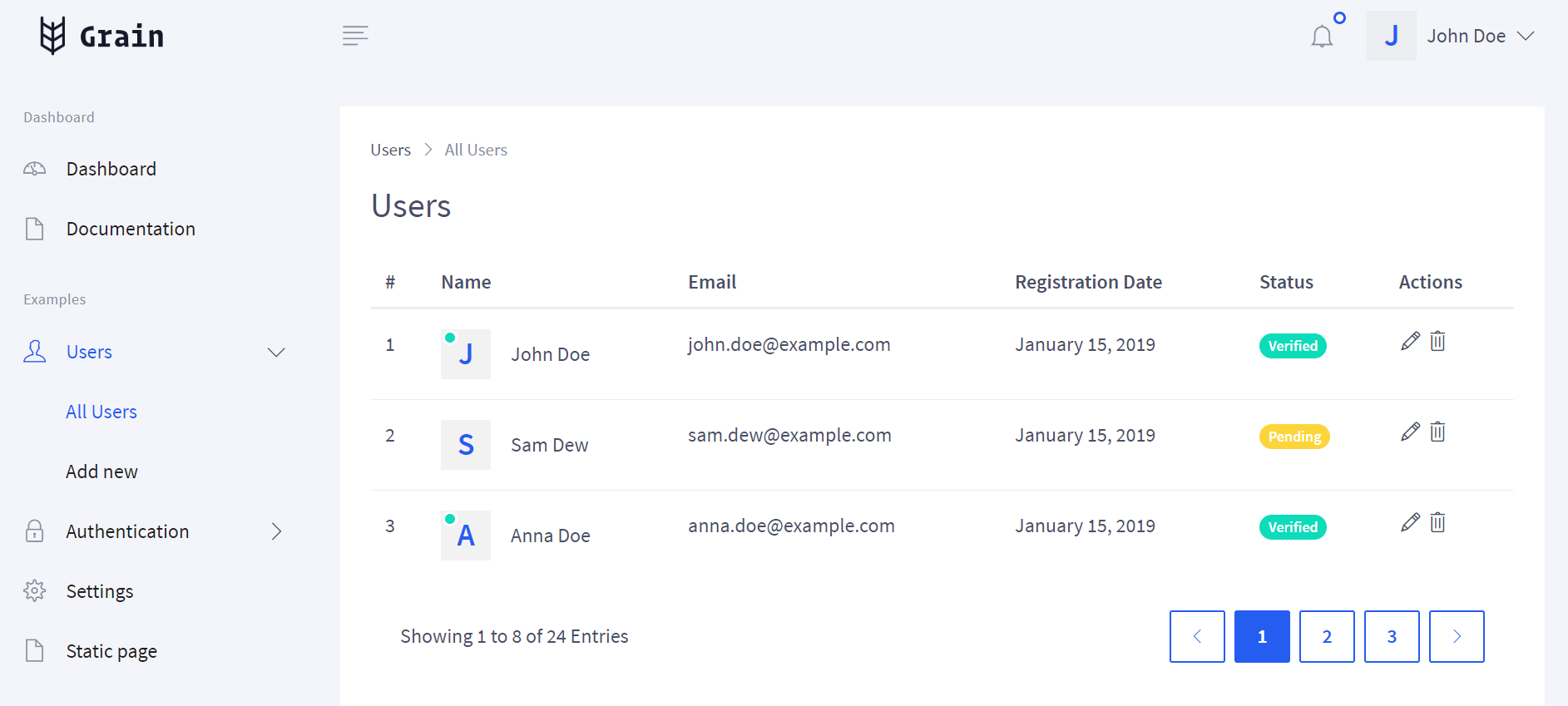1568x706 pixels.
Task: Click the Users person icon in sidebar
Action: (34, 352)
